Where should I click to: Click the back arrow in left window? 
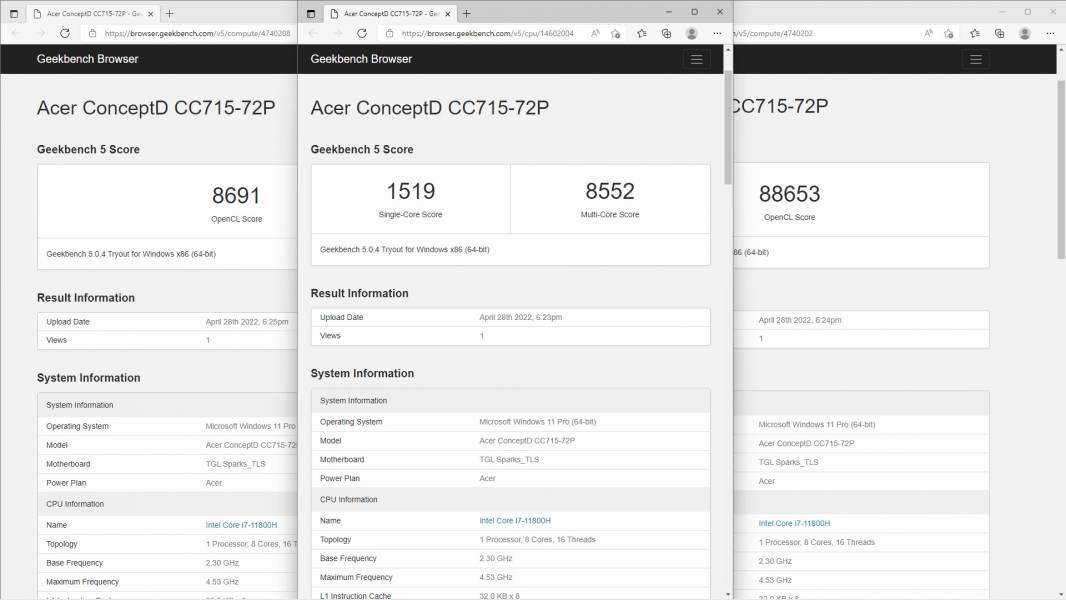click(x=16, y=33)
